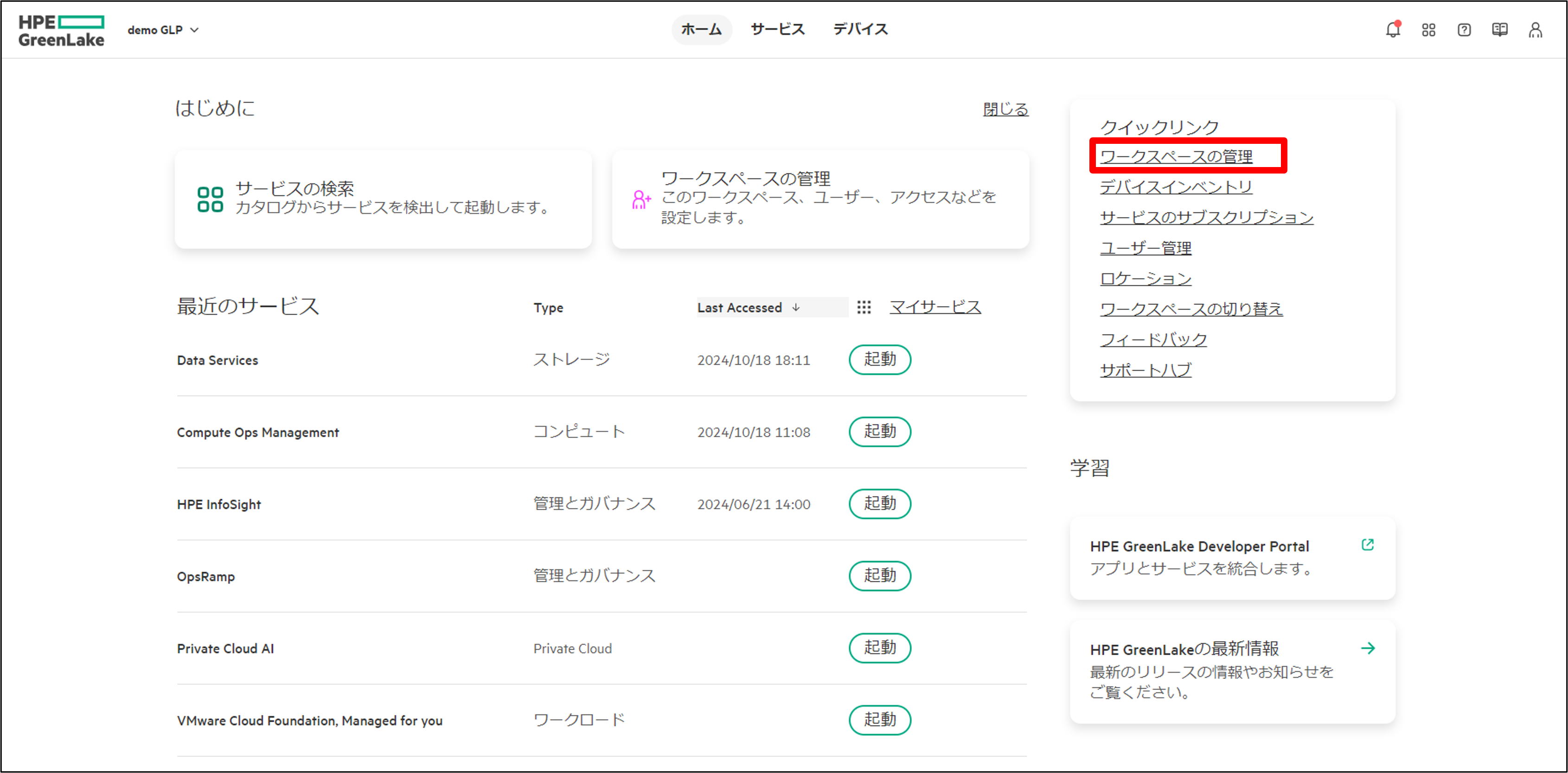Viewport: 1568px width, 773px height.
Task: Click VMware Cloud Foundation, Managed for you
Action: pos(309,721)
